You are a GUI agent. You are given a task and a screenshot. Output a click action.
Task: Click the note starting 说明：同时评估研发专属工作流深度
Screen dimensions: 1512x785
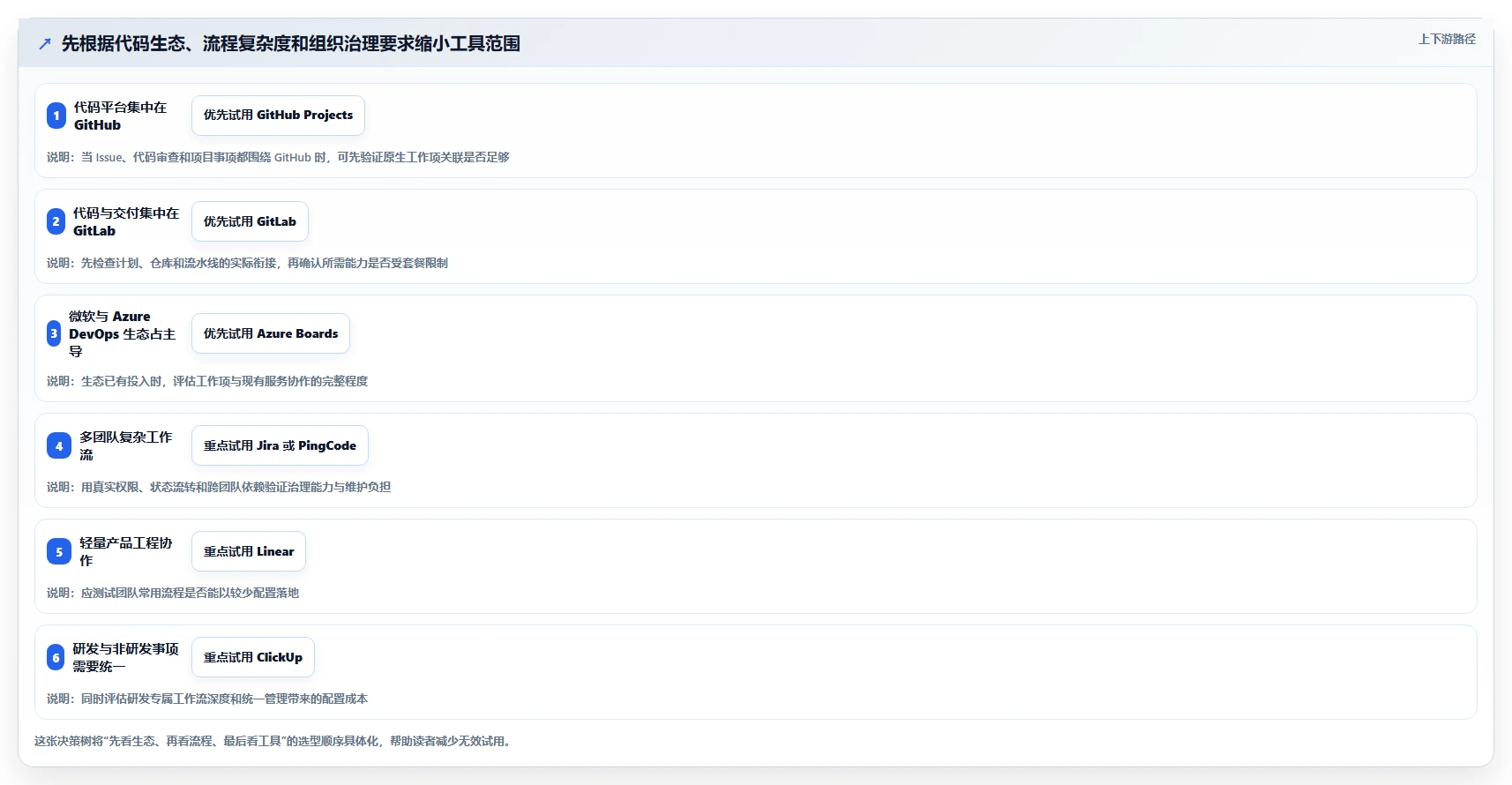tap(207, 699)
